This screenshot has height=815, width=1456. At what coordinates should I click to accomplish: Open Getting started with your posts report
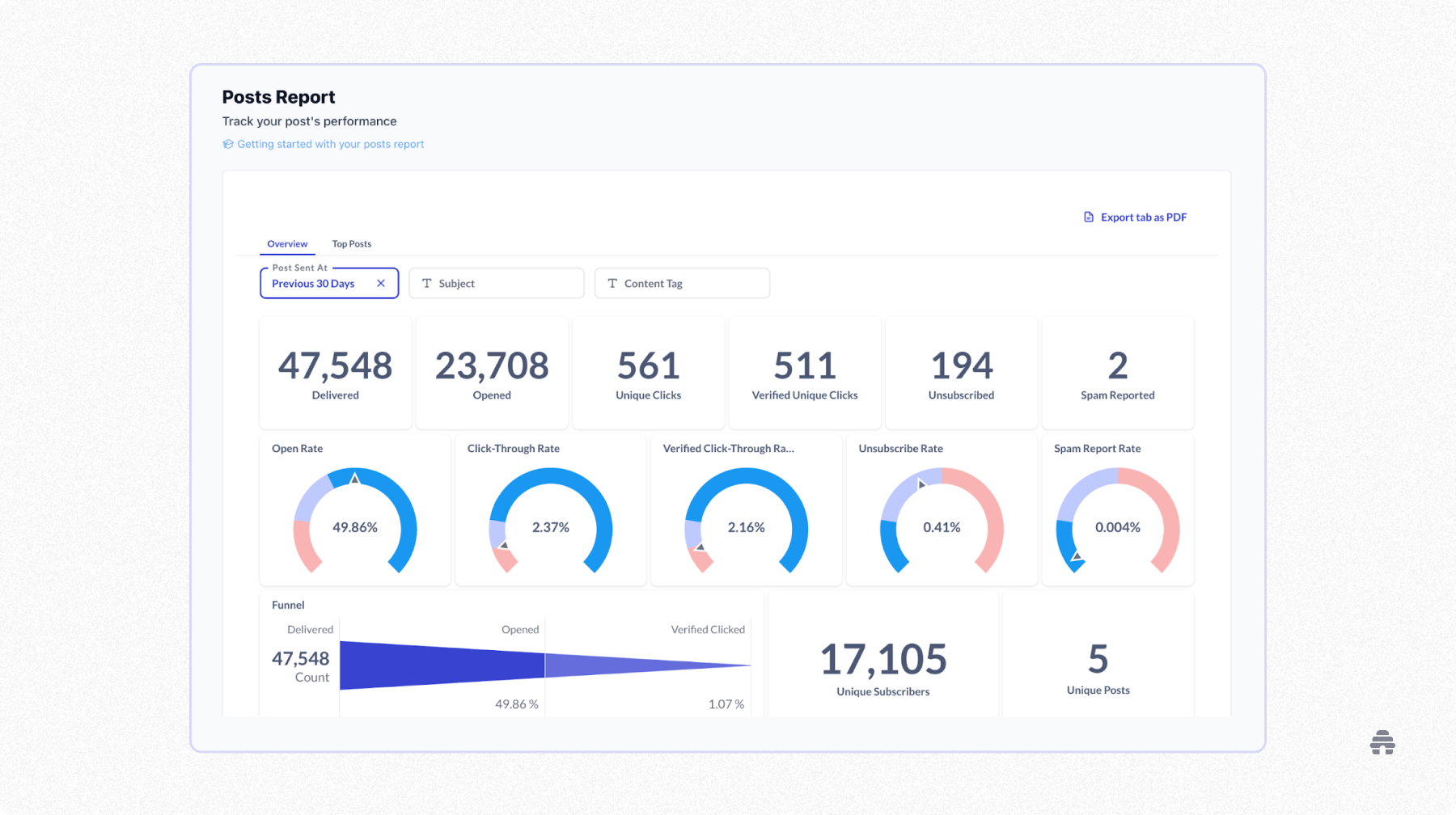click(331, 143)
